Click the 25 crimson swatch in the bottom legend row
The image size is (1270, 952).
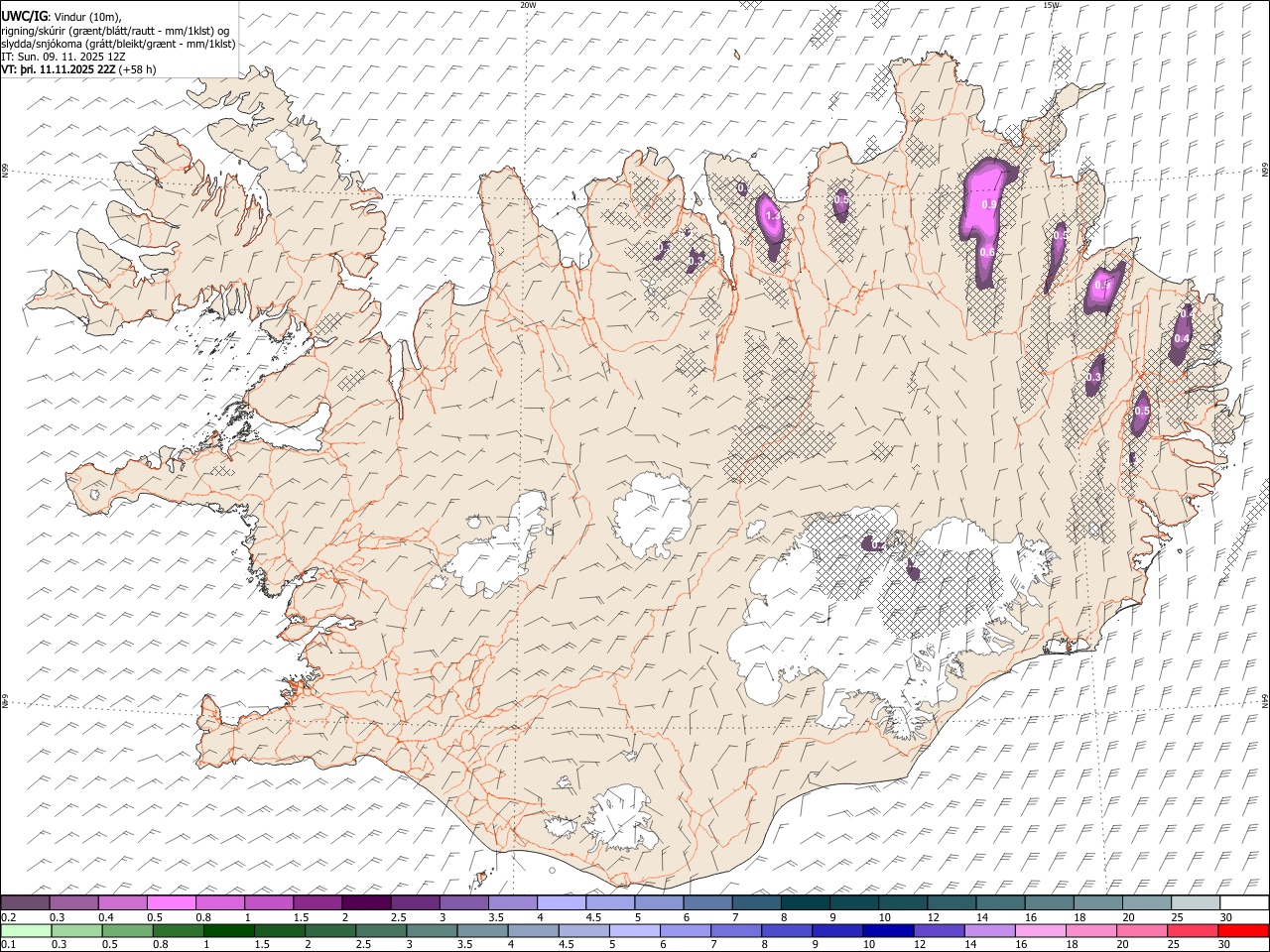click(1192, 930)
